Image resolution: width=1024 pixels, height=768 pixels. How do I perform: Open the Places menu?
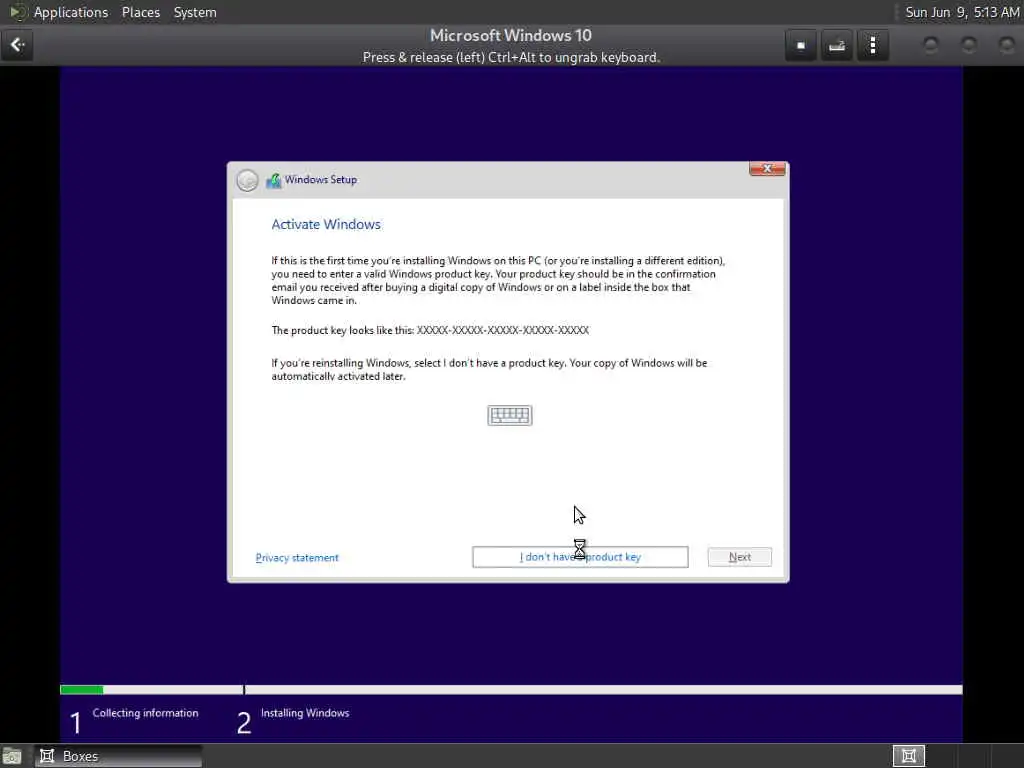tap(141, 12)
